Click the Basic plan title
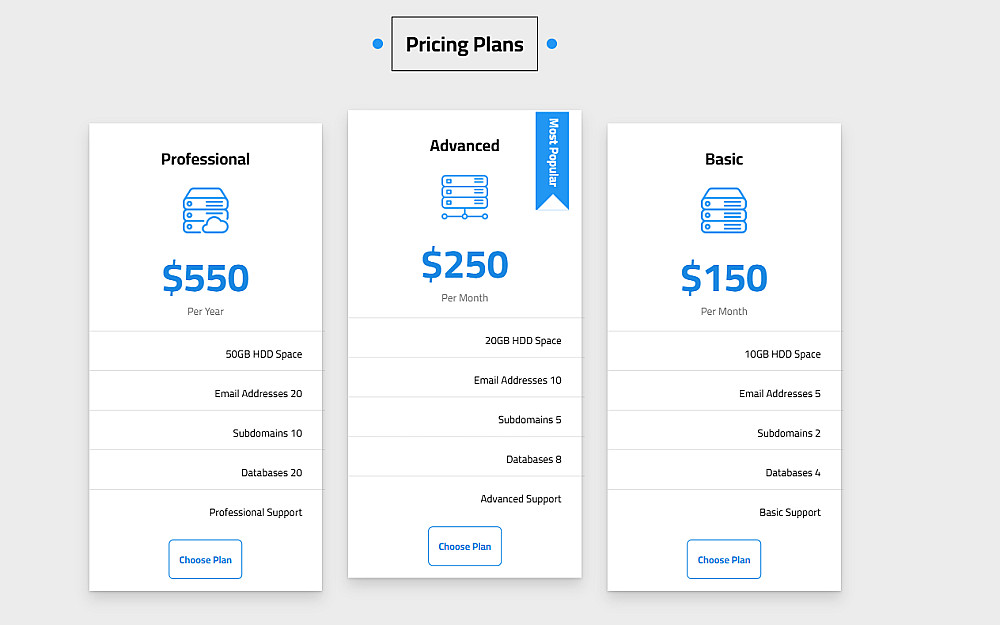Viewport: 1000px width, 625px height. pyautogui.click(x=724, y=159)
